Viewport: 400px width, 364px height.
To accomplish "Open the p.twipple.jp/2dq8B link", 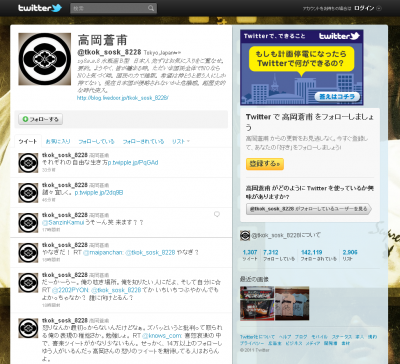I will [99, 193].
